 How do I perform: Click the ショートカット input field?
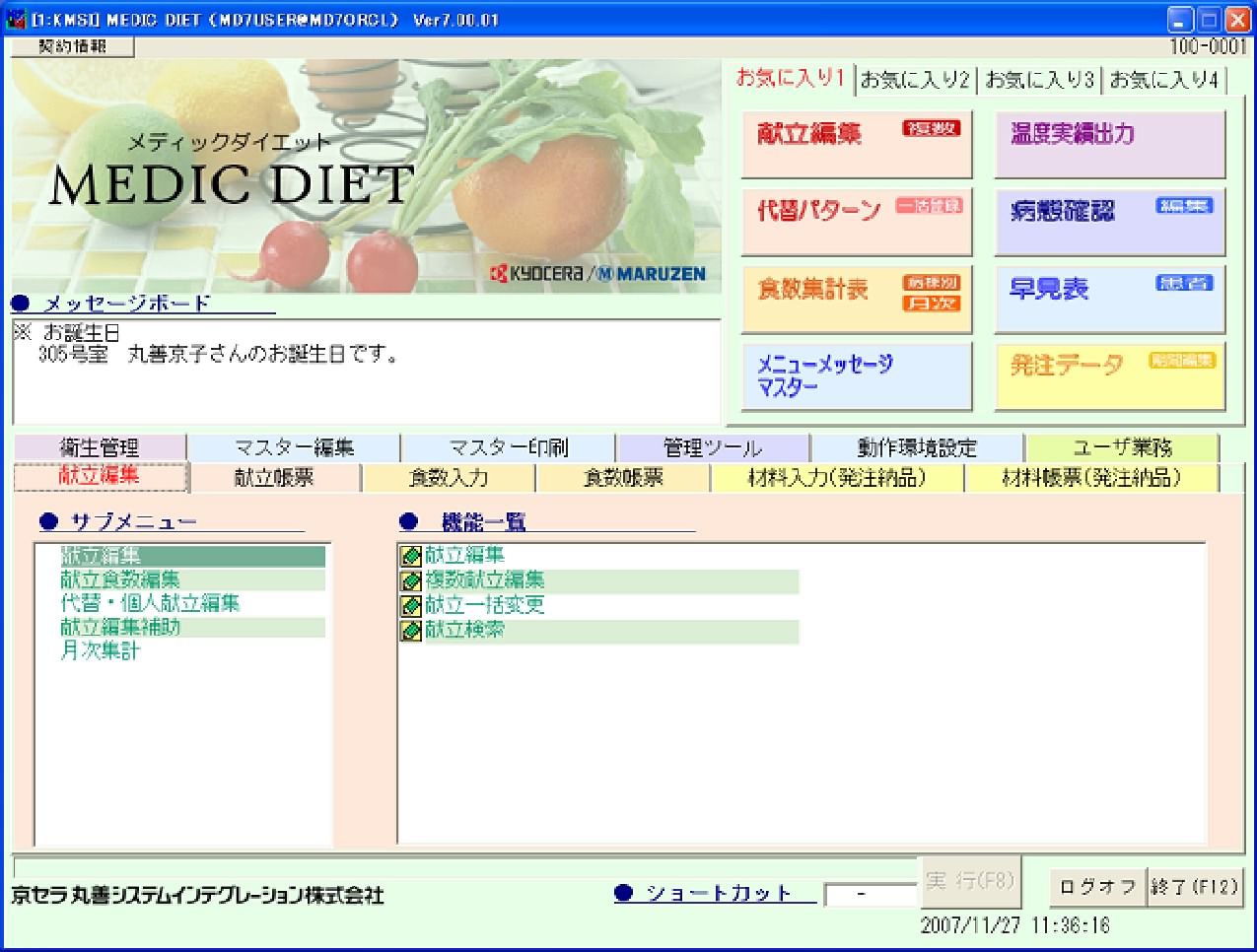[x=870, y=895]
